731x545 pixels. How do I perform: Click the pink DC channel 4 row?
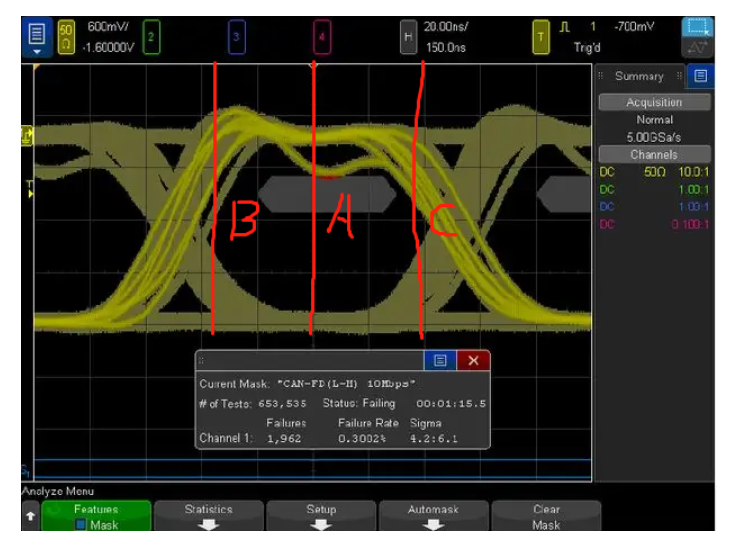(x=654, y=224)
